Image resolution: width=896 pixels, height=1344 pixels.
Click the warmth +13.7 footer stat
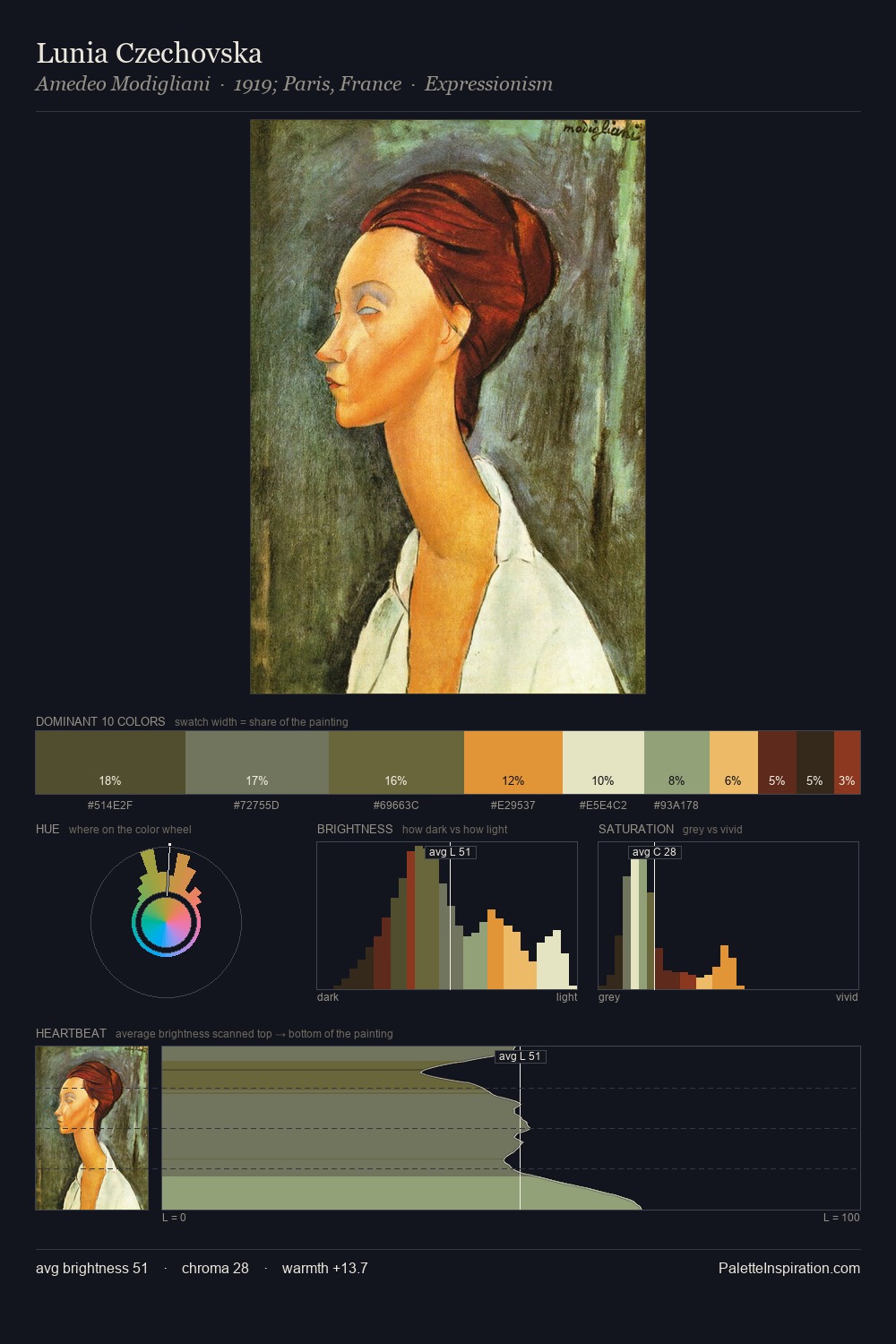click(x=325, y=1268)
